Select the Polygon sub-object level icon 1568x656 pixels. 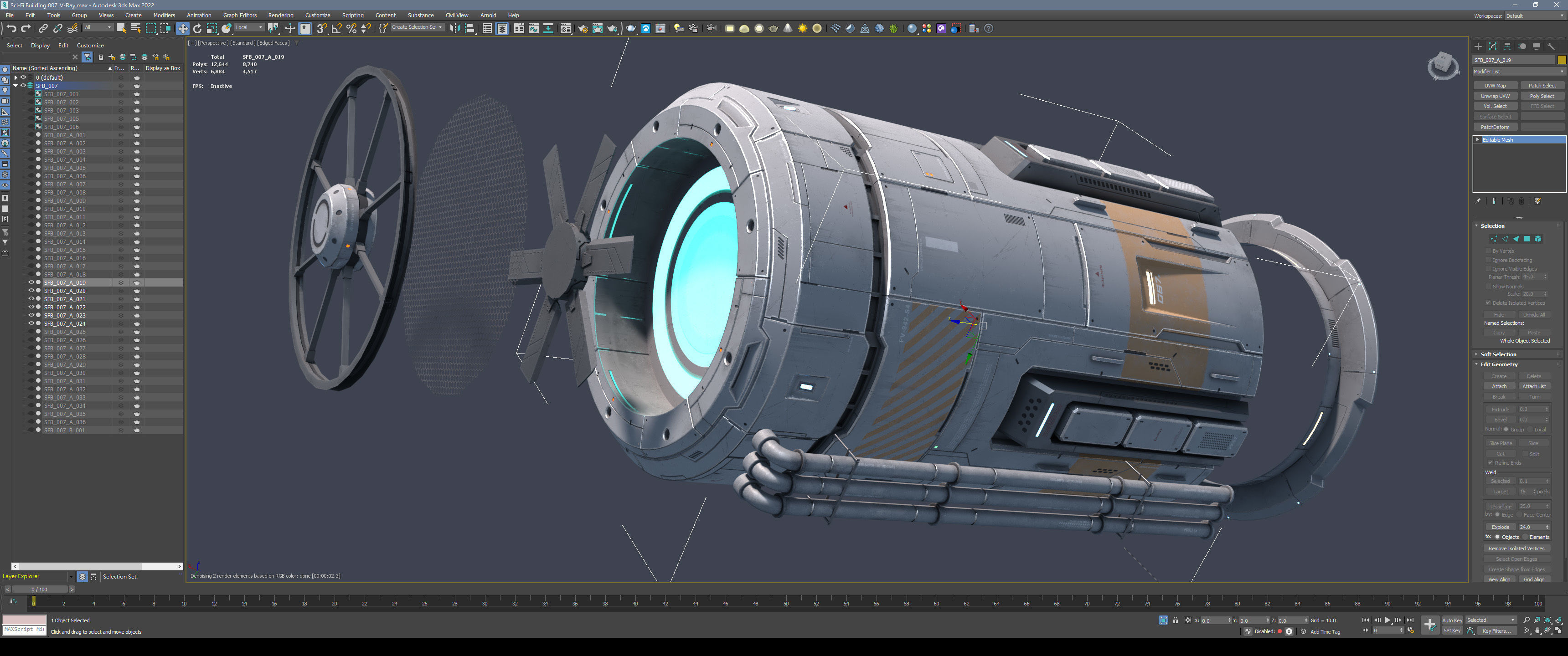point(1527,239)
